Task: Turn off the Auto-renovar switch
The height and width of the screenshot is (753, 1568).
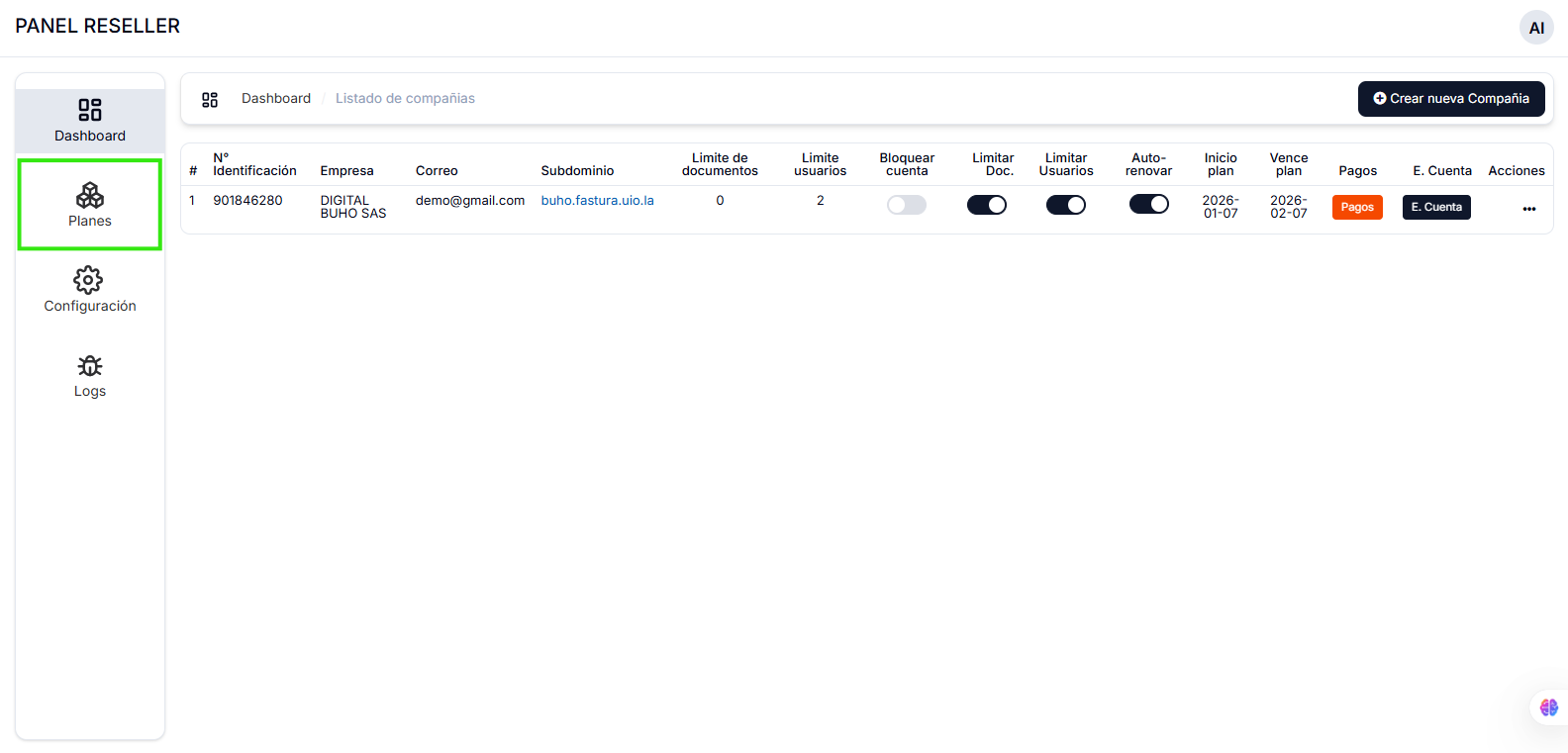Action: pyautogui.click(x=1148, y=204)
